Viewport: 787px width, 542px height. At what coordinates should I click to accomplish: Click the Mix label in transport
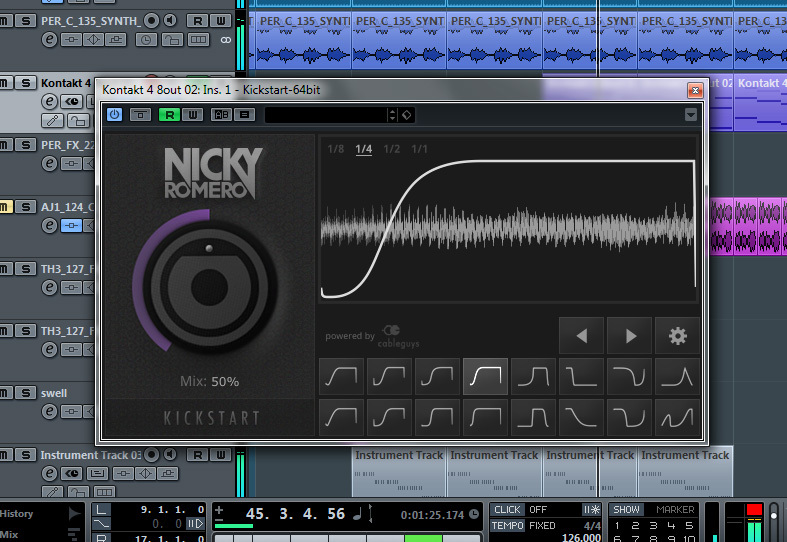(x=9, y=534)
